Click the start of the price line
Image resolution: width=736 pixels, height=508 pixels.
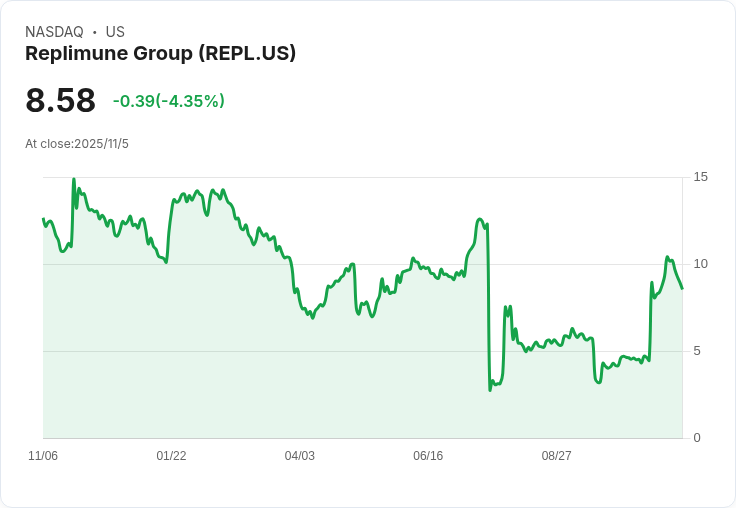(43, 219)
